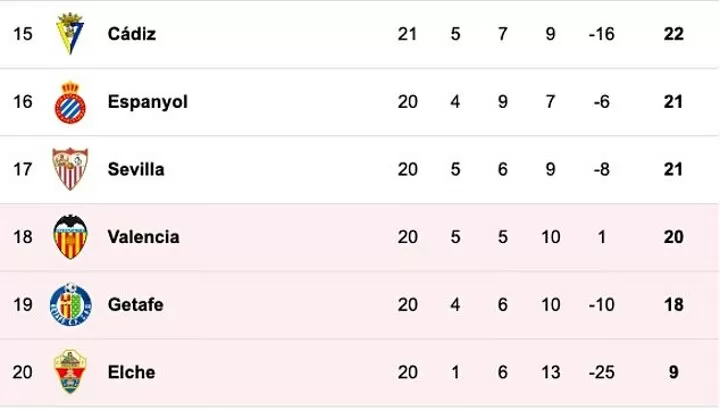The height and width of the screenshot is (411, 720).
Task: Click the Espanyol club crest
Action: 70,102
